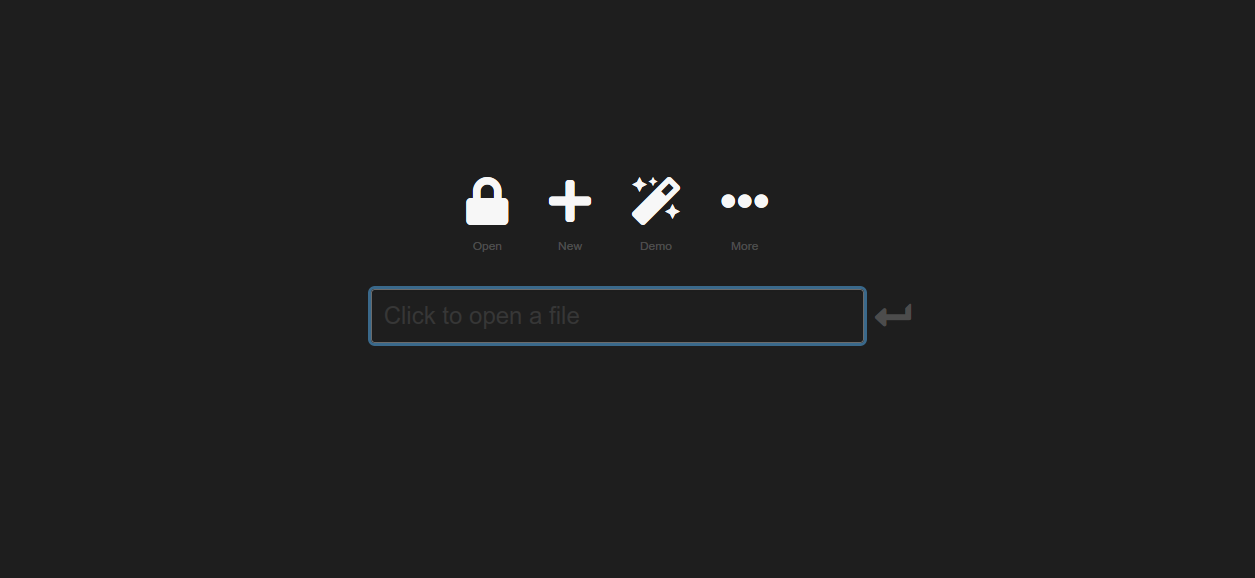
Task: Create a new database with the plus icon
Action: 570,201
